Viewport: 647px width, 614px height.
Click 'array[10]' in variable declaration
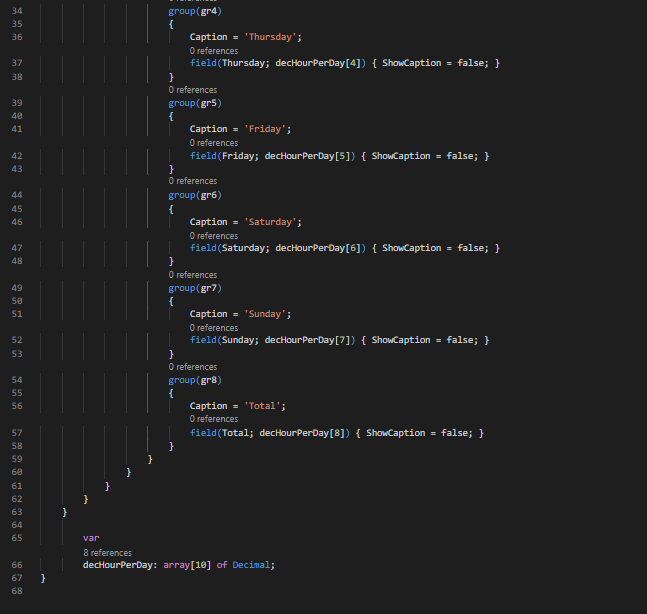click(x=187, y=565)
